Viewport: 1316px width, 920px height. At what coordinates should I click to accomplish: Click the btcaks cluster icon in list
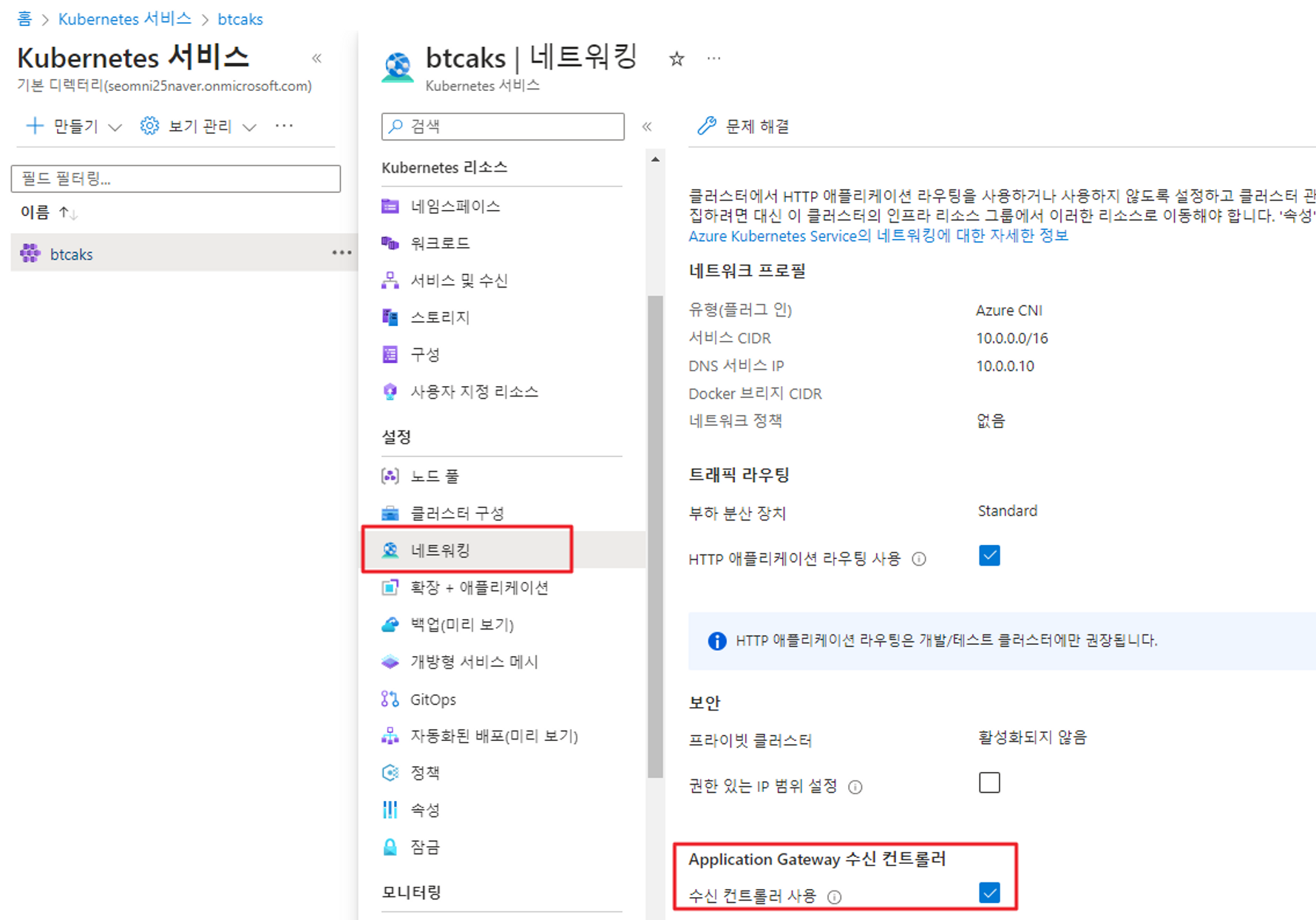(x=30, y=253)
